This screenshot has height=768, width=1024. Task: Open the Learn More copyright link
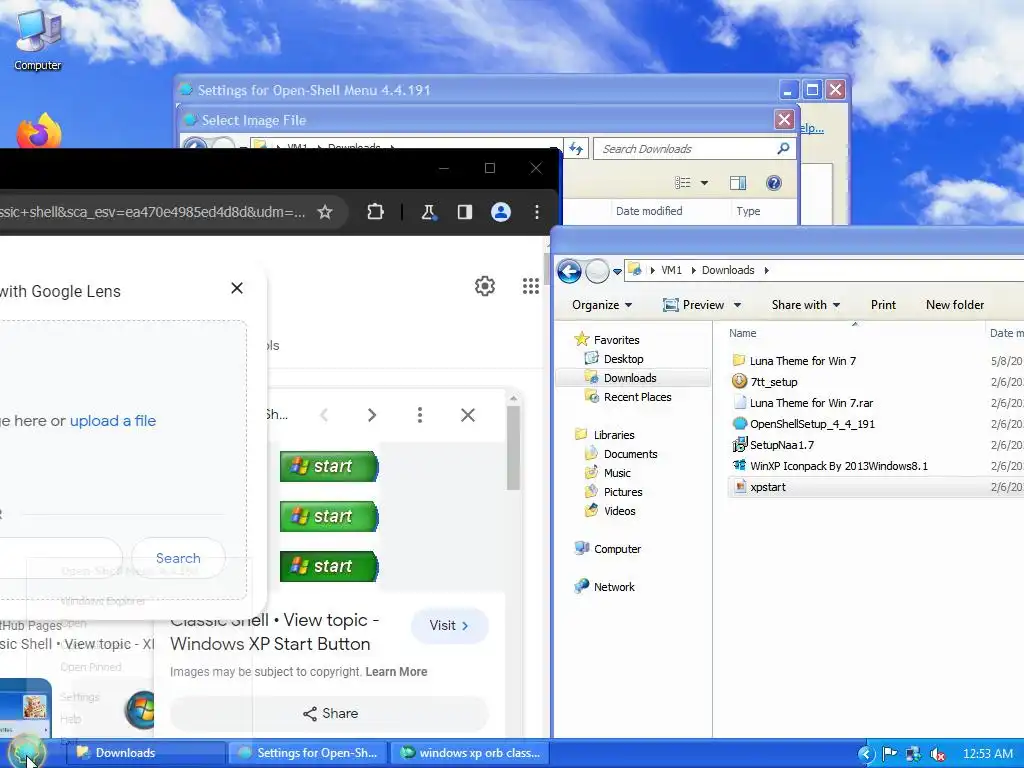pyautogui.click(x=396, y=671)
